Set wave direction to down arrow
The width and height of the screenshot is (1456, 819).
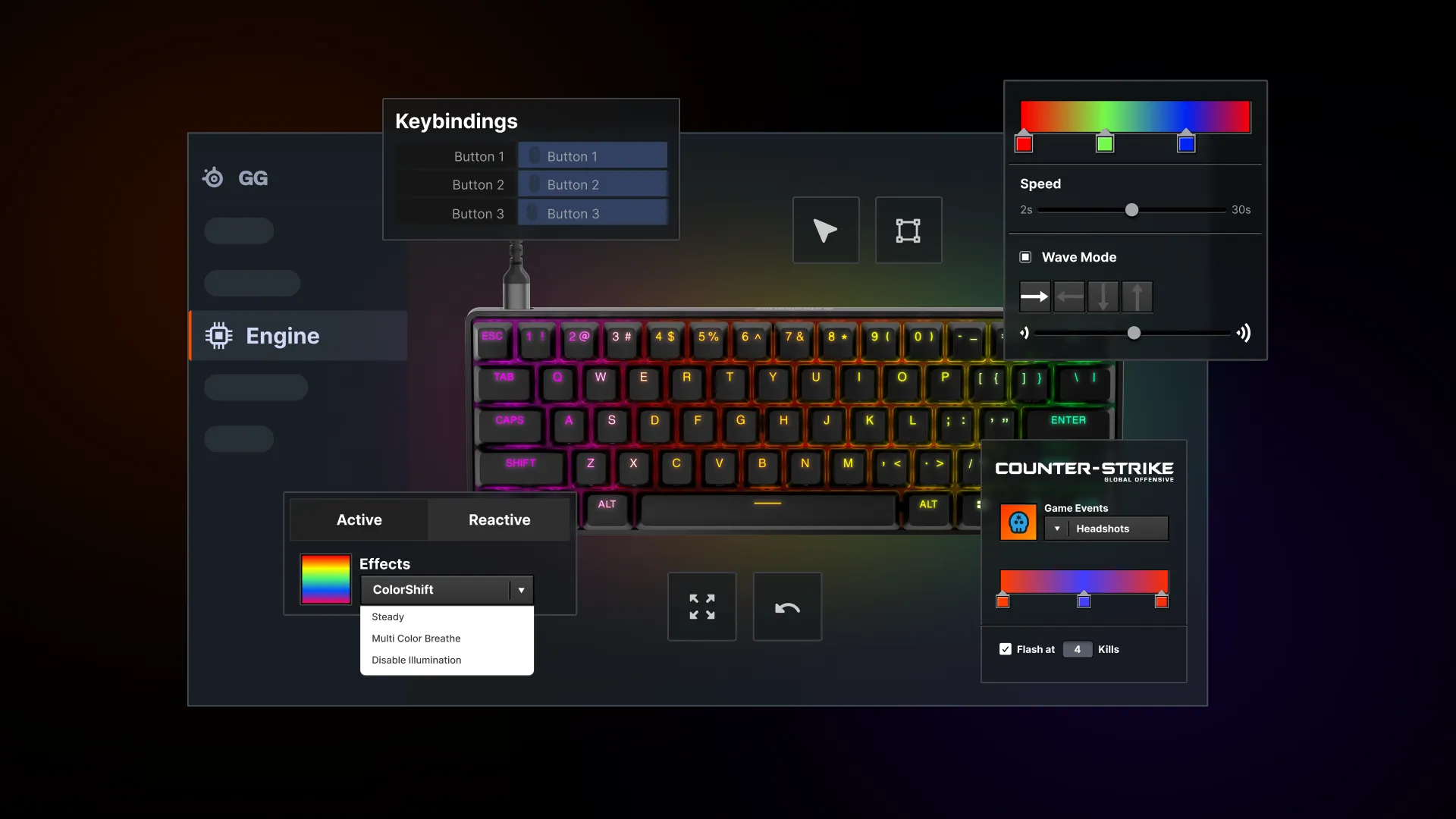1103,297
